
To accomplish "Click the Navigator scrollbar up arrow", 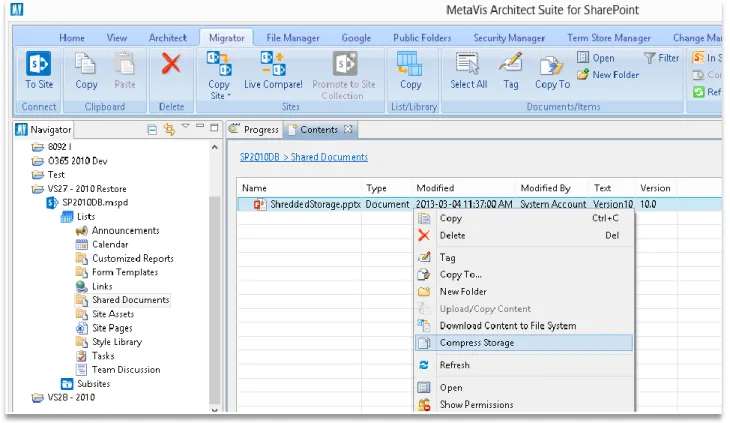I will [215, 147].
